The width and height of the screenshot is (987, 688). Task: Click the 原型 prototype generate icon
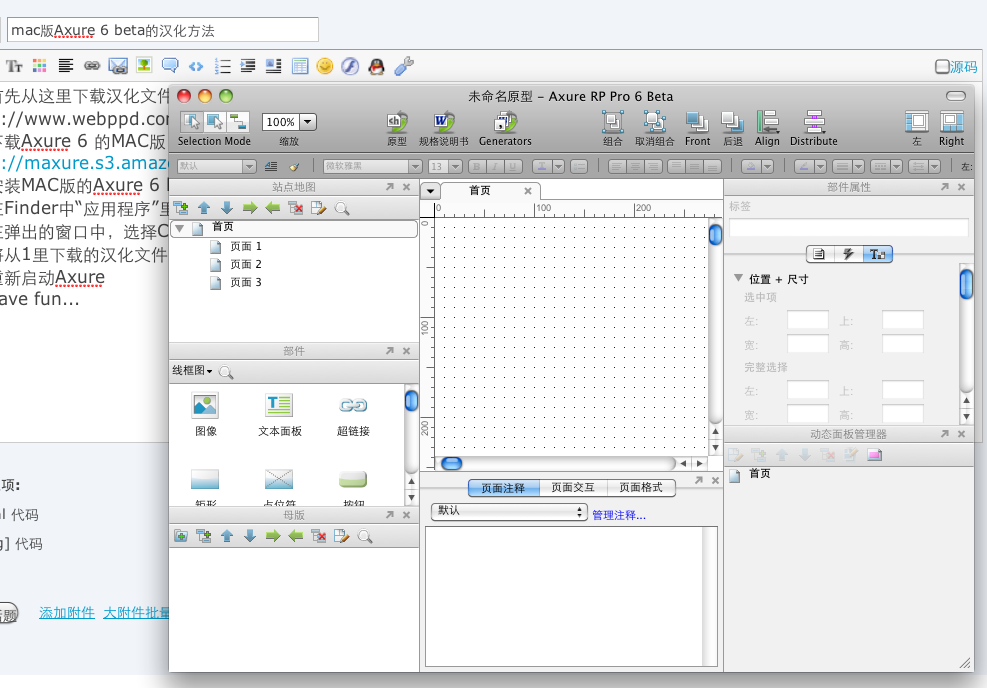point(397,121)
